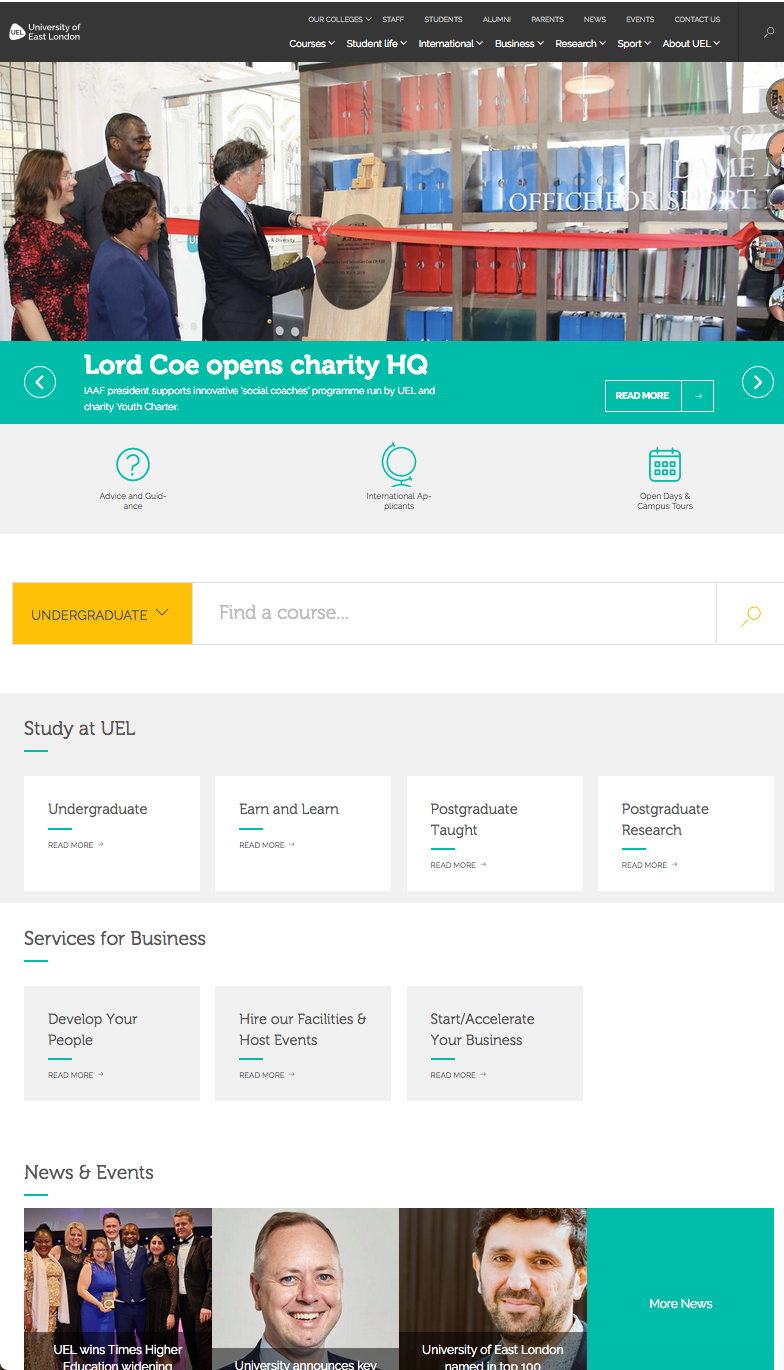Image resolution: width=784 pixels, height=1370 pixels.
Task: Expand the Student life menu
Action: [x=377, y=44]
